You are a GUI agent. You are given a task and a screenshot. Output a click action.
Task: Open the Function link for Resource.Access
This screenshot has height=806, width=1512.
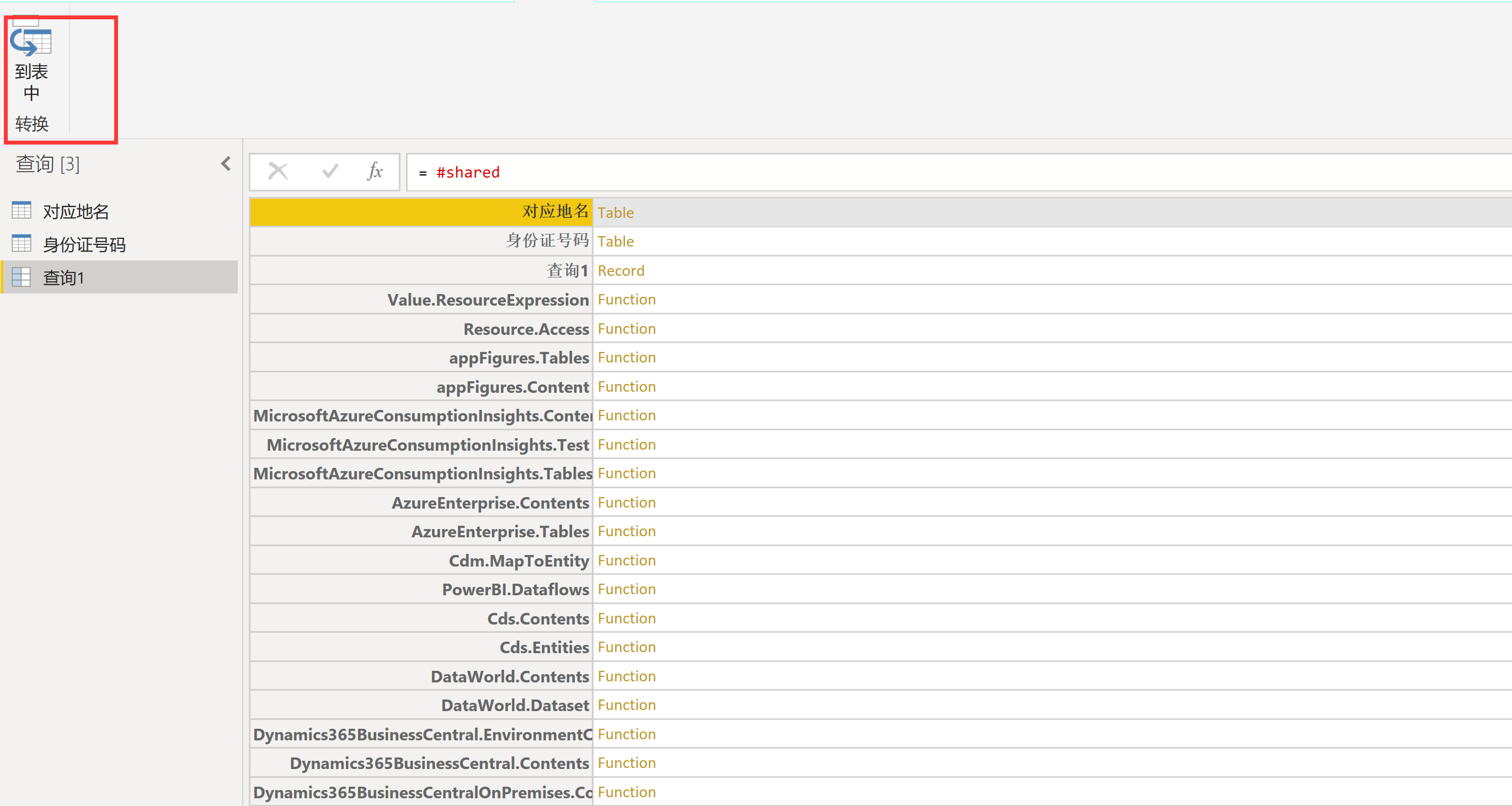click(626, 329)
